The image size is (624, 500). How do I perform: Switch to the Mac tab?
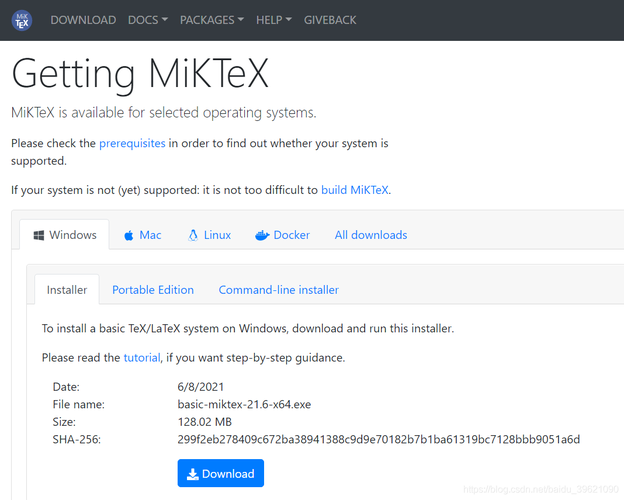(142, 235)
